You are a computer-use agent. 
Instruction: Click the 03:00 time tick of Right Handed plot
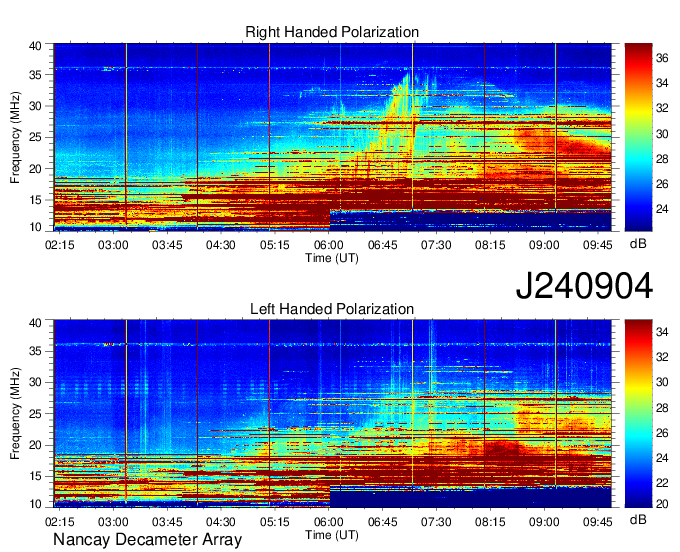(x=113, y=245)
